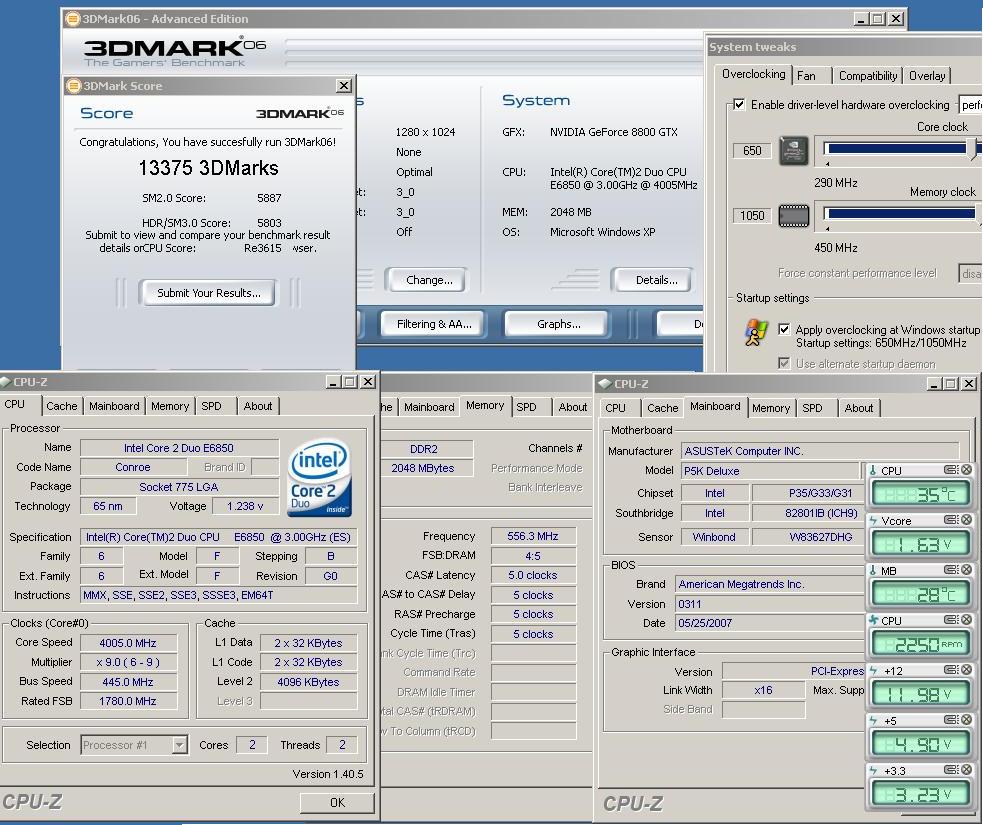Select the Overlay tab in System tweaks
The image size is (983, 825).
pyautogui.click(x=927, y=76)
